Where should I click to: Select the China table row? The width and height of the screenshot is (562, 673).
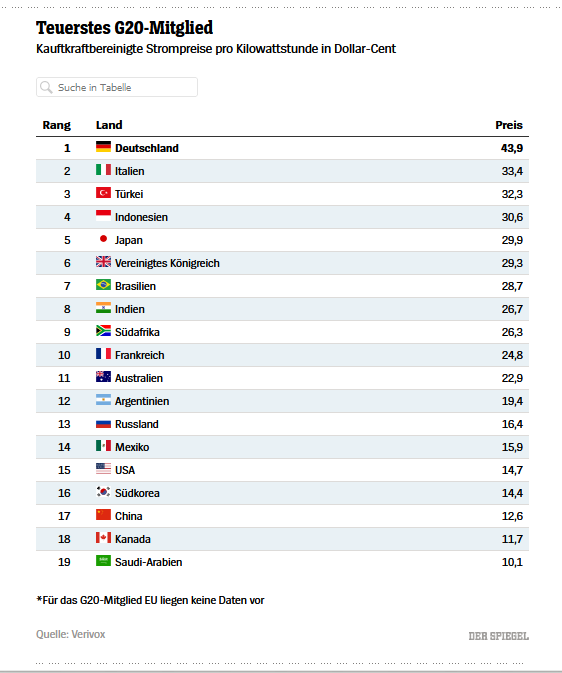point(283,516)
